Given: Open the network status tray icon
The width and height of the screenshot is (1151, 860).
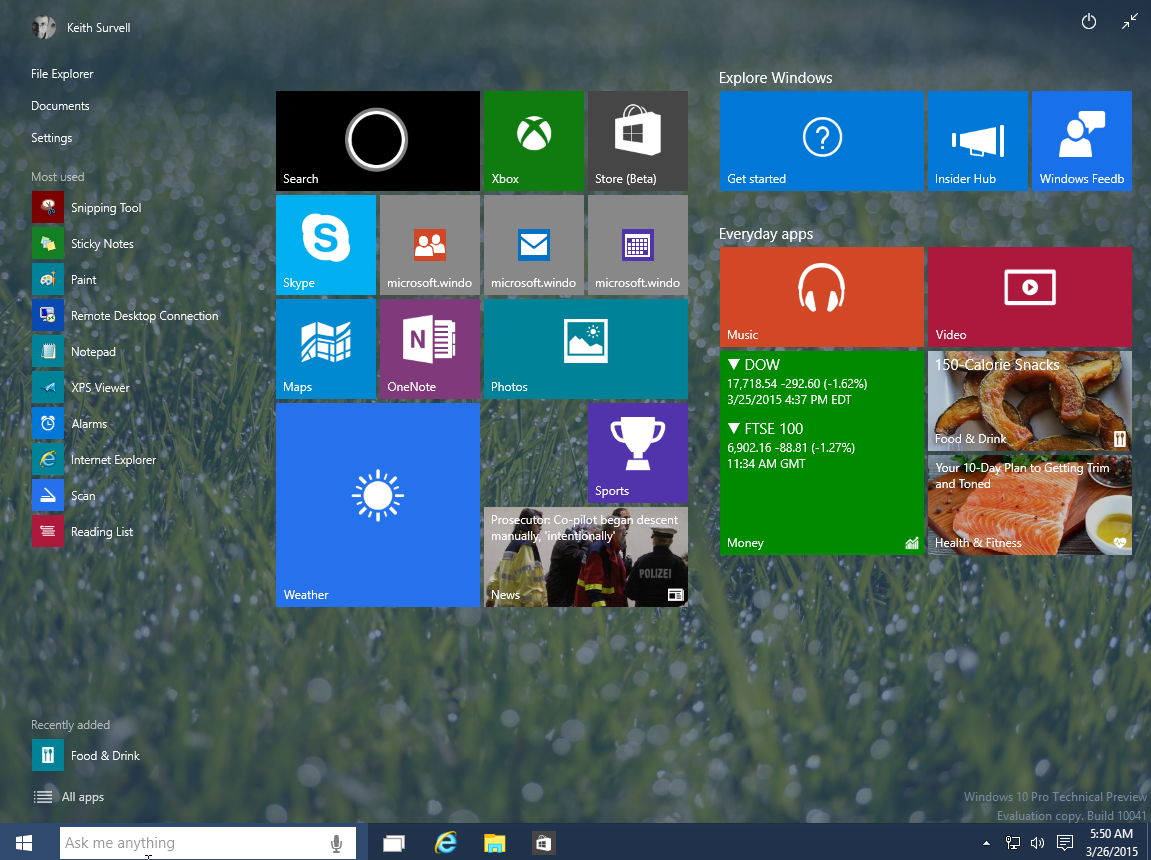Looking at the screenshot, I should [x=1012, y=843].
